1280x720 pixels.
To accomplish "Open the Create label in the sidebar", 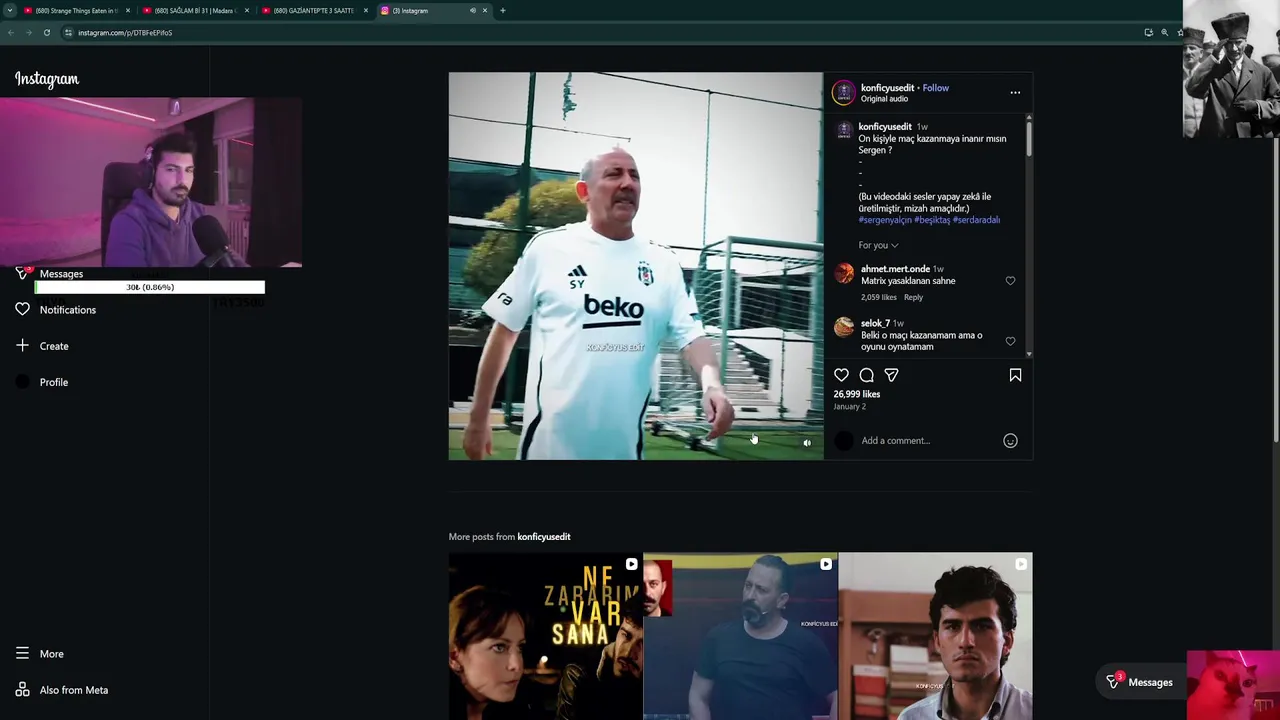I will [54, 346].
